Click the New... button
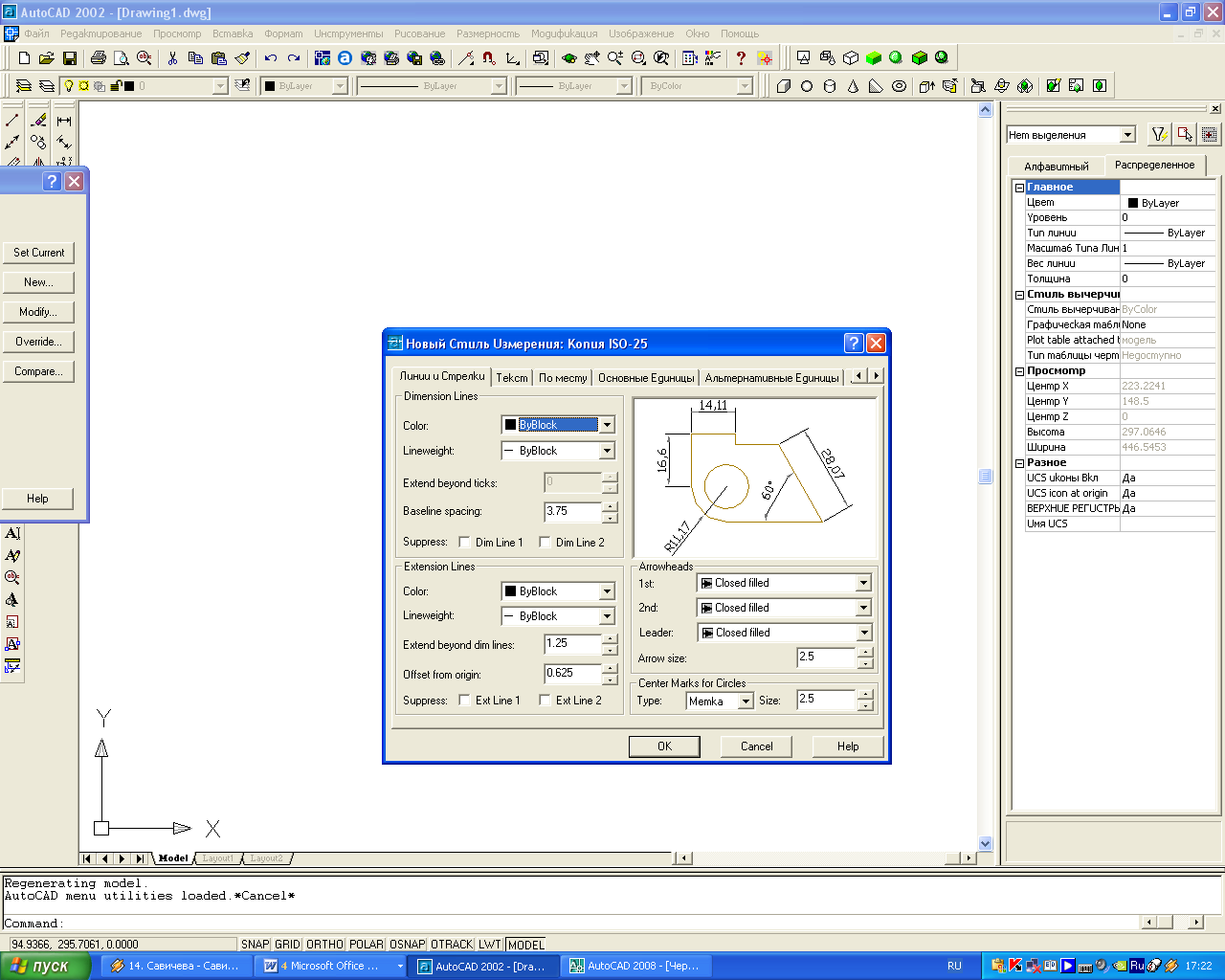1225x980 pixels. click(x=38, y=282)
